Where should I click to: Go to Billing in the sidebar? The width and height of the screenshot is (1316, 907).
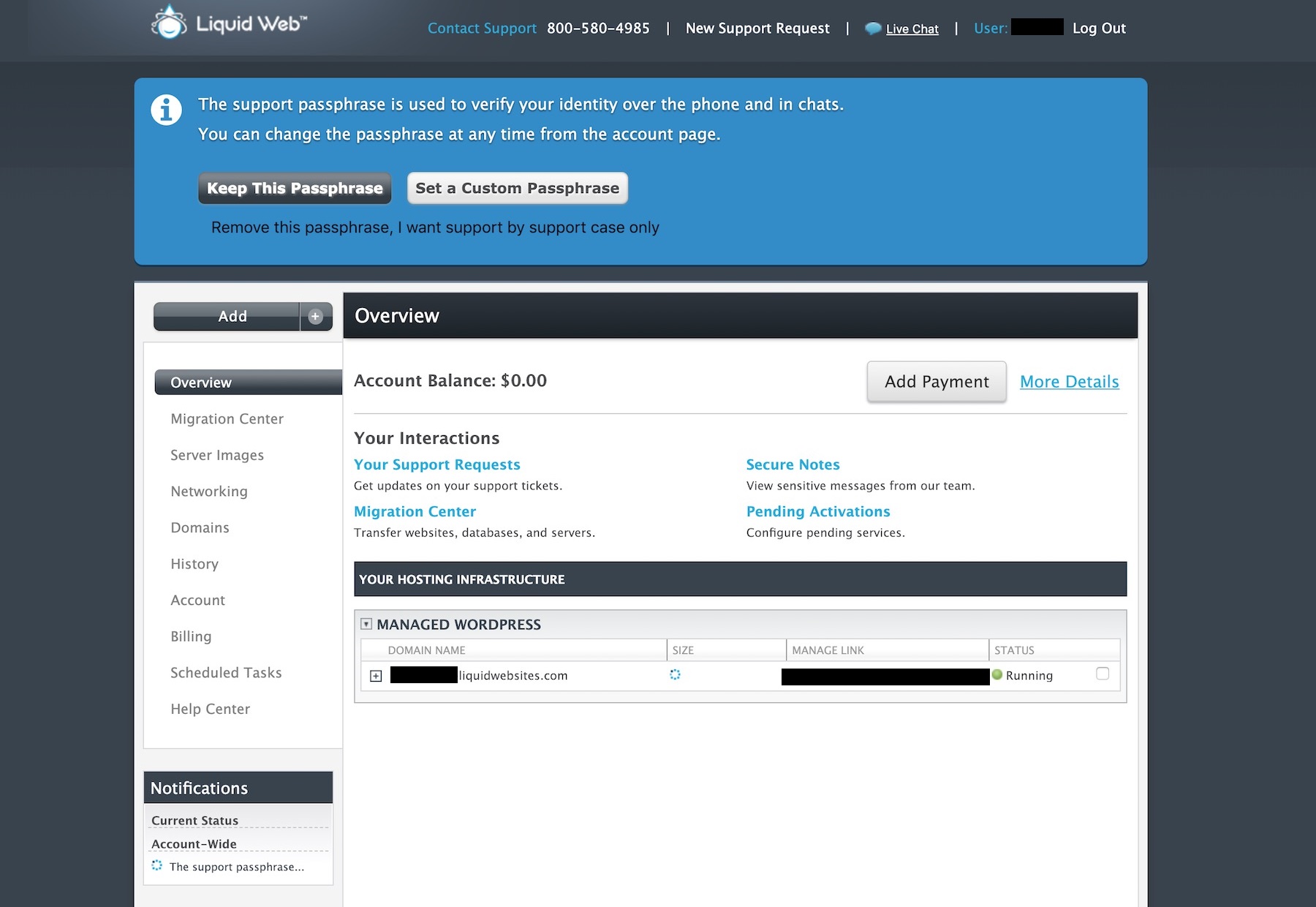pyautogui.click(x=191, y=636)
